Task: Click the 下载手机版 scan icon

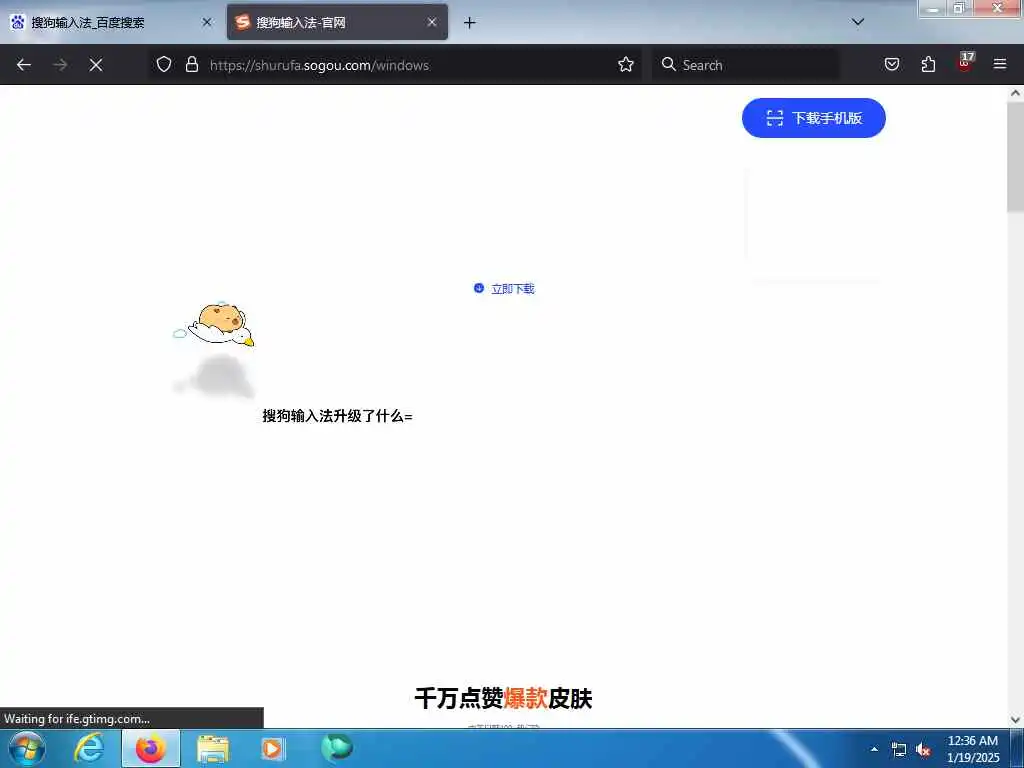Action: point(775,118)
